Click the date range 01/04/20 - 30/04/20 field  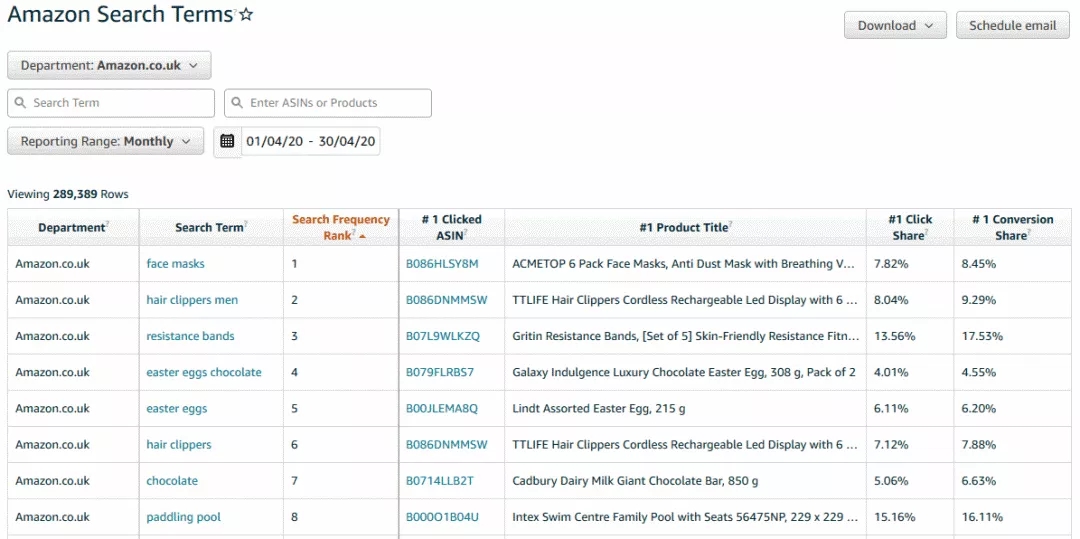pyautogui.click(x=311, y=142)
